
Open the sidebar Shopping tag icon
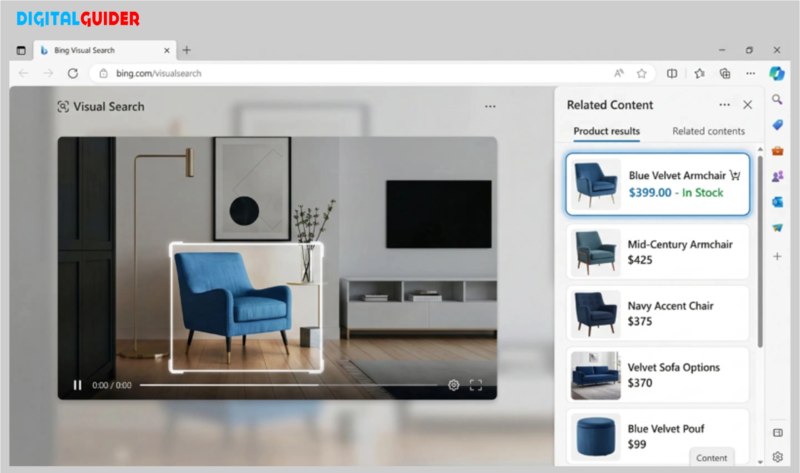(777, 125)
